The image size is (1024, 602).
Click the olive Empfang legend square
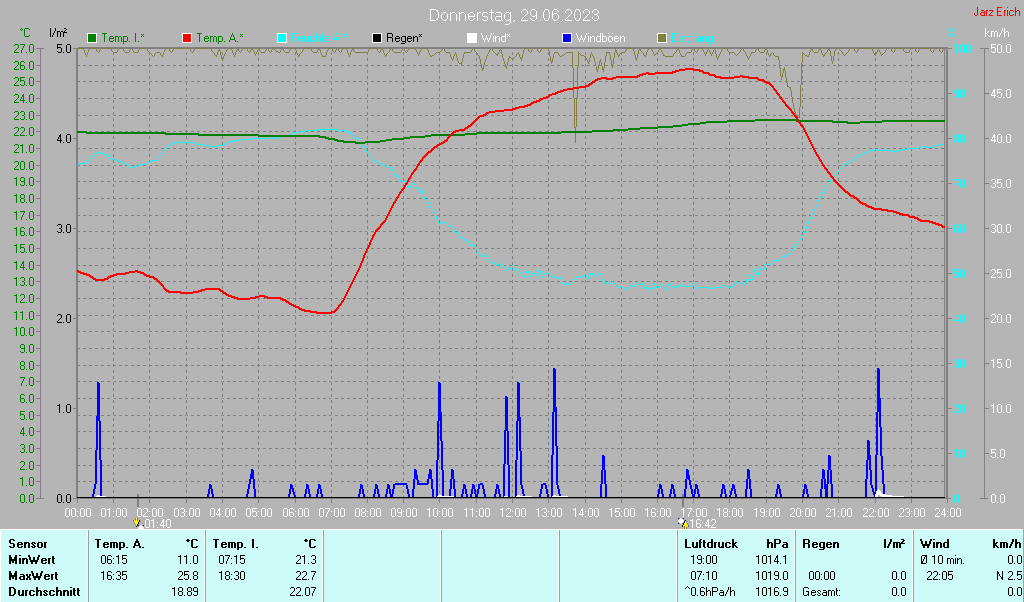(x=662, y=39)
